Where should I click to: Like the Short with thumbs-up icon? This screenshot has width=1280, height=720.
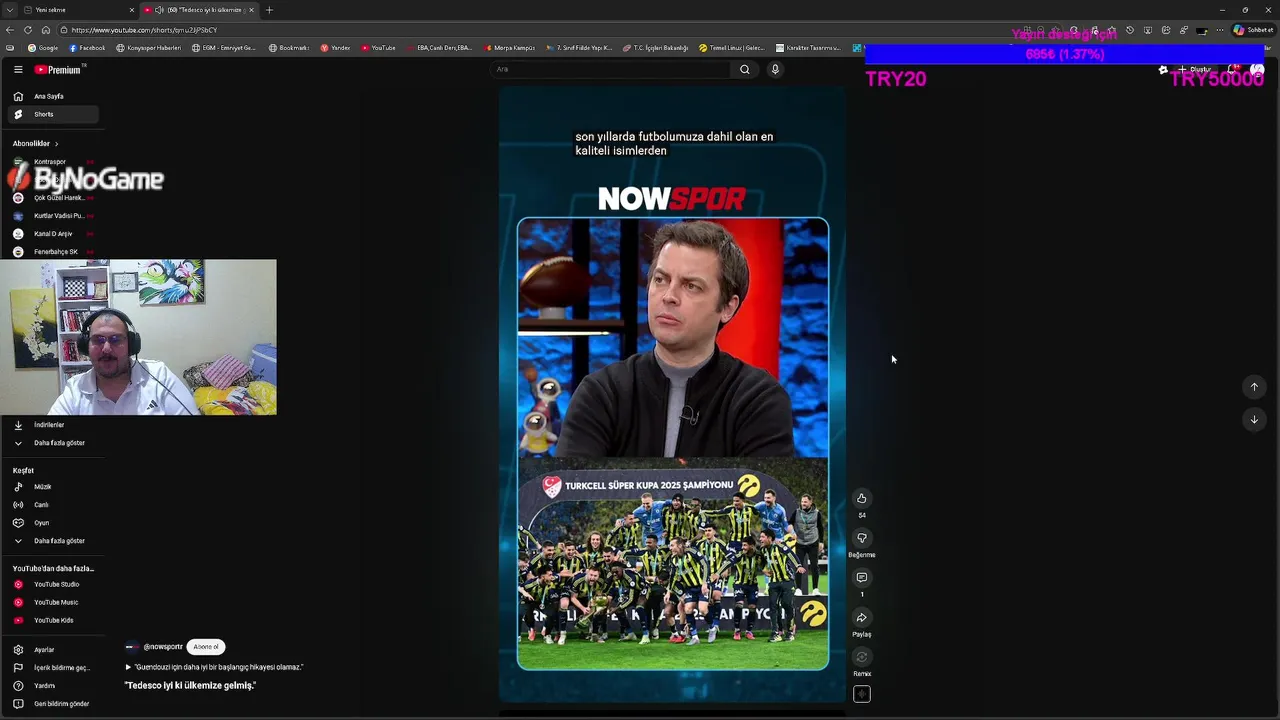point(861,498)
